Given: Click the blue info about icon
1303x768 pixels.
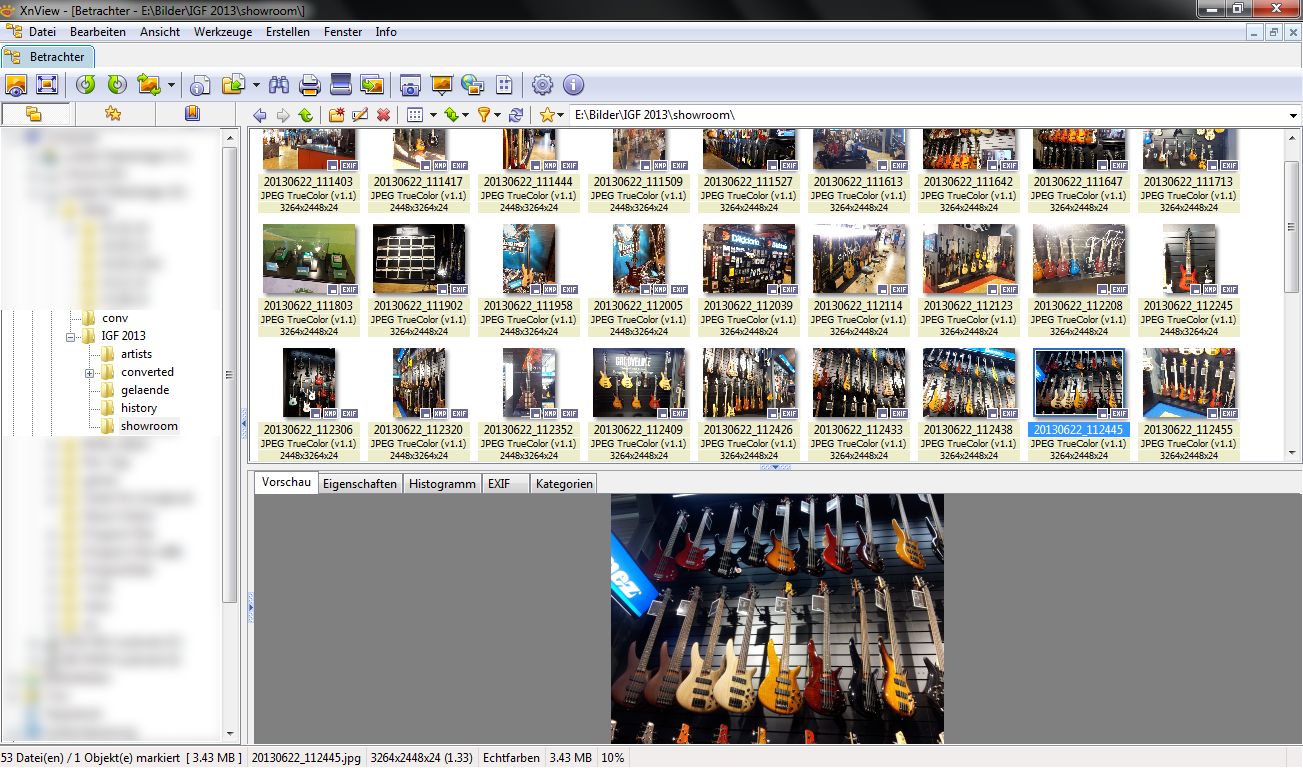Looking at the screenshot, I should pos(573,85).
